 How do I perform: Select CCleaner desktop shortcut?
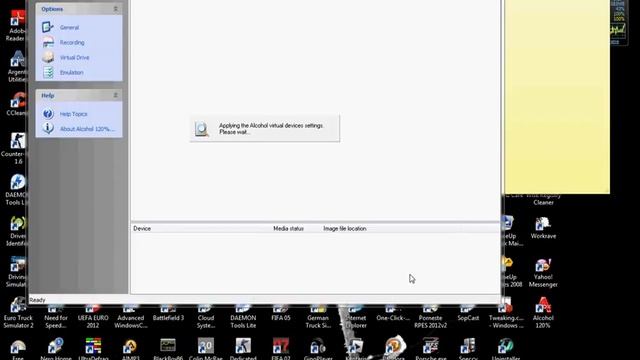[x=17, y=104]
